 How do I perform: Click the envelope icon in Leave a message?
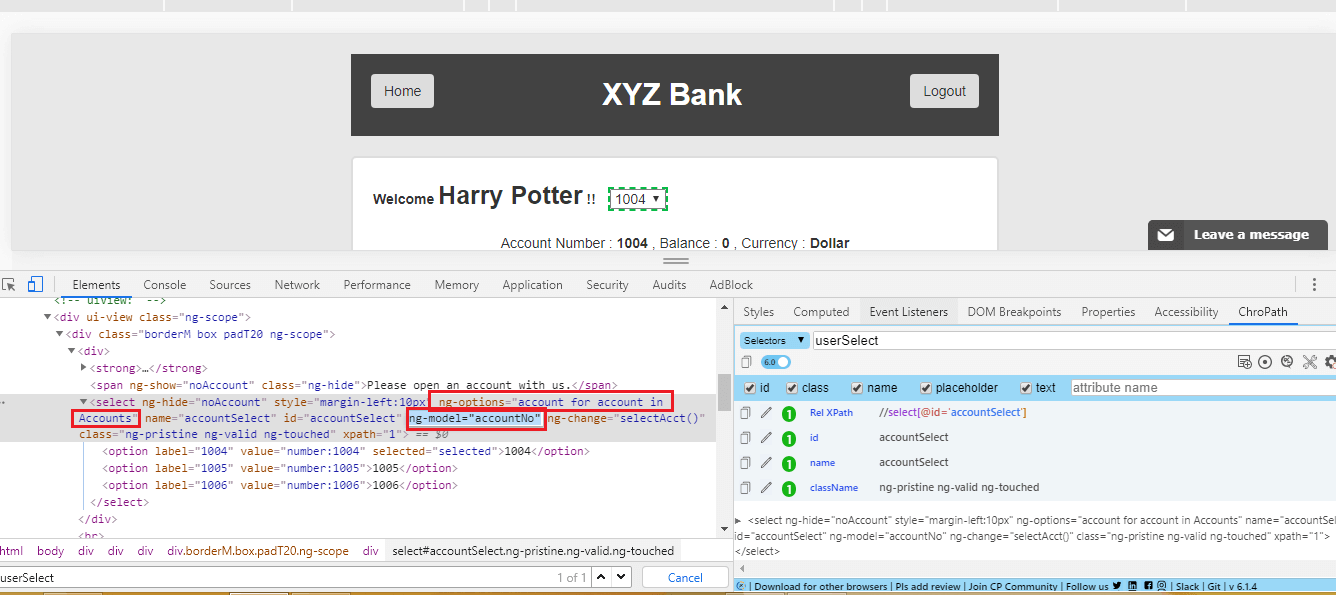(1166, 235)
